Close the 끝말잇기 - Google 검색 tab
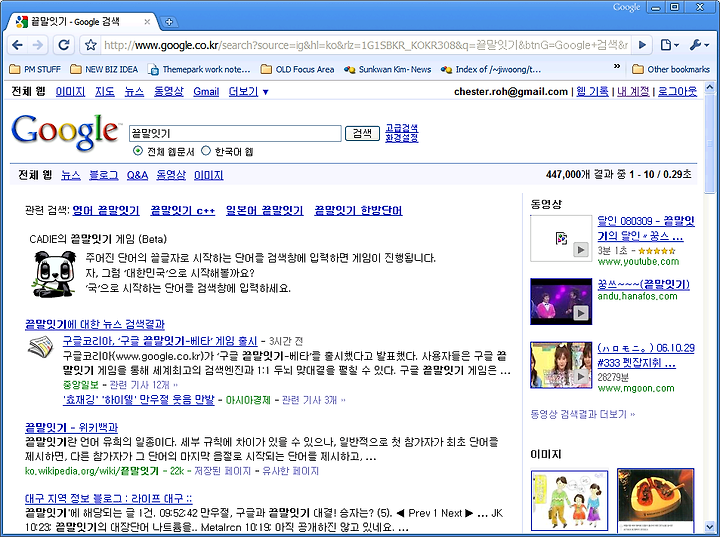720x537 pixels. click(147, 22)
